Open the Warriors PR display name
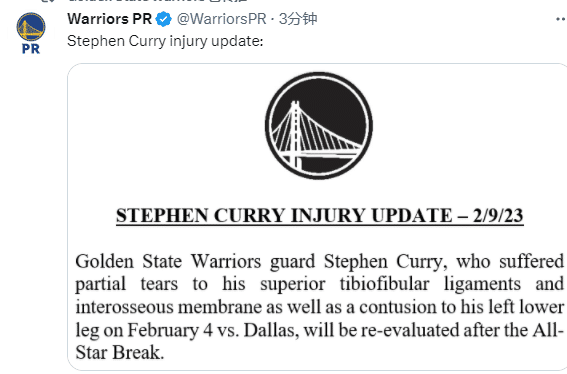This screenshot has width=567, height=374. (110, 19)
